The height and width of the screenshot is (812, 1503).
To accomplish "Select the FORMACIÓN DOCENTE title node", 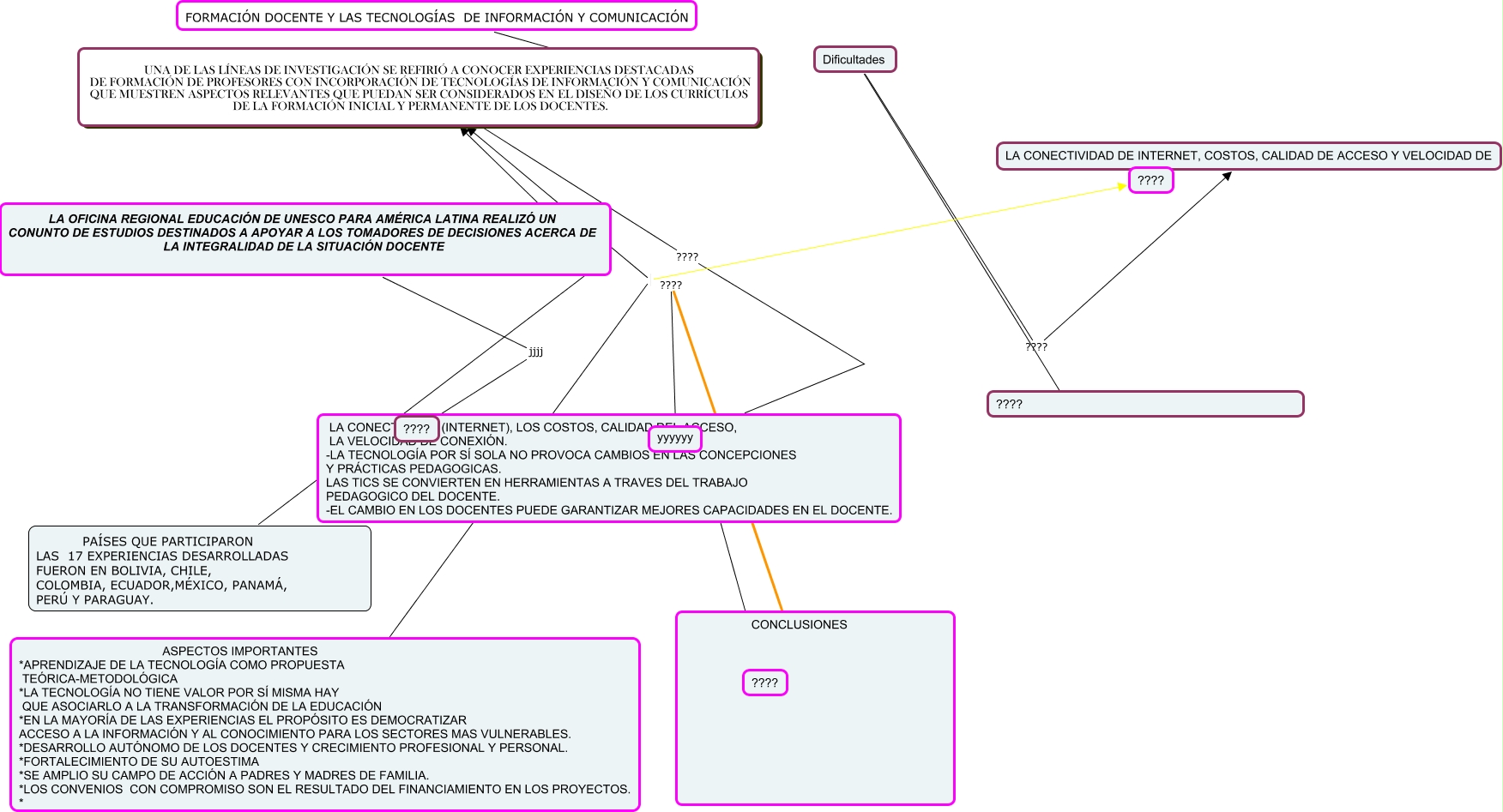I will 436,17.
